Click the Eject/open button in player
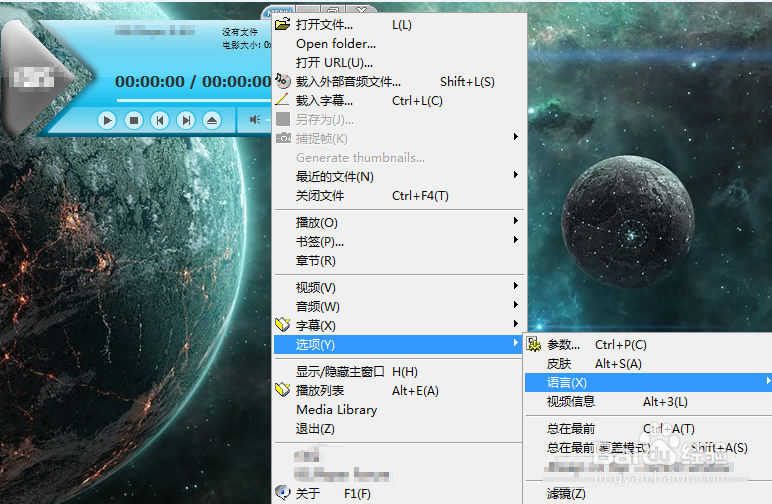 point(212,120)
